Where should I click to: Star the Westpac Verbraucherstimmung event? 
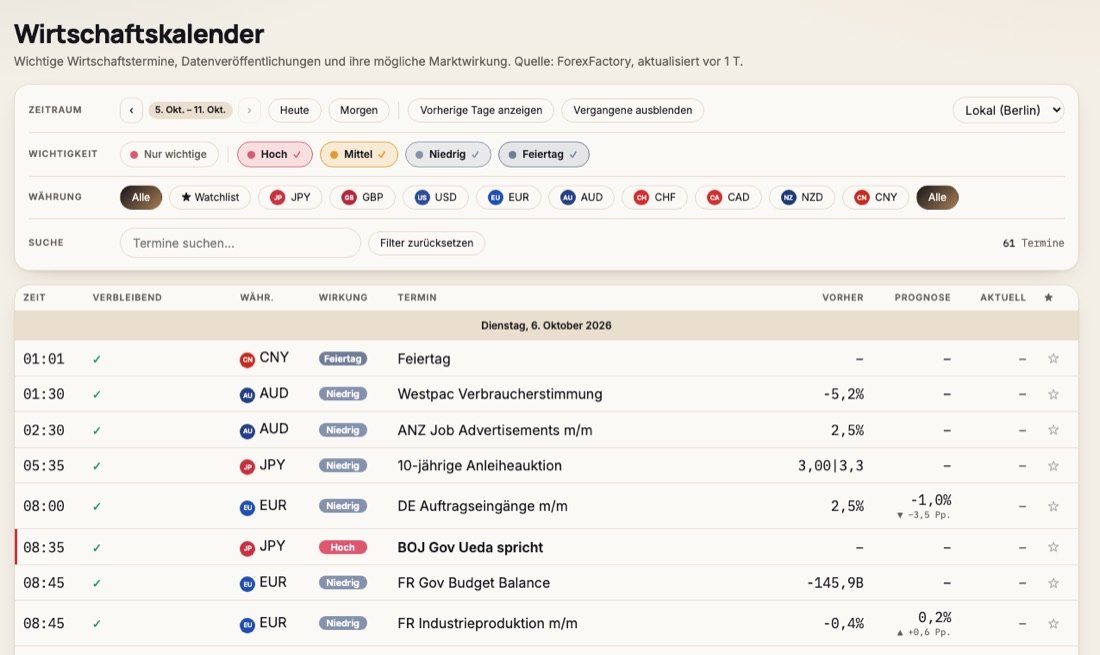[1053, 394]
